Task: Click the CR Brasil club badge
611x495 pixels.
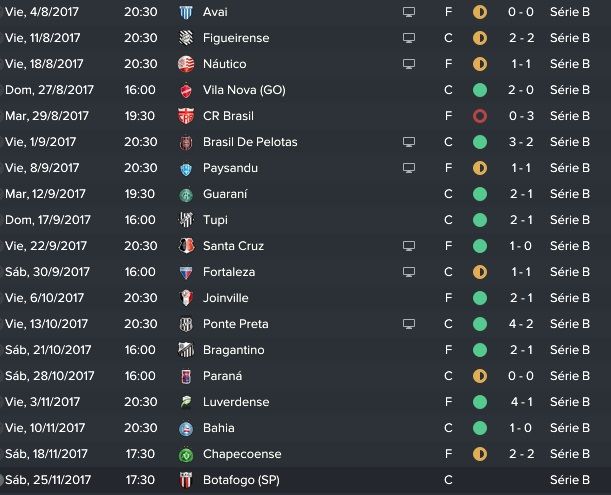Action: [186, 116]
